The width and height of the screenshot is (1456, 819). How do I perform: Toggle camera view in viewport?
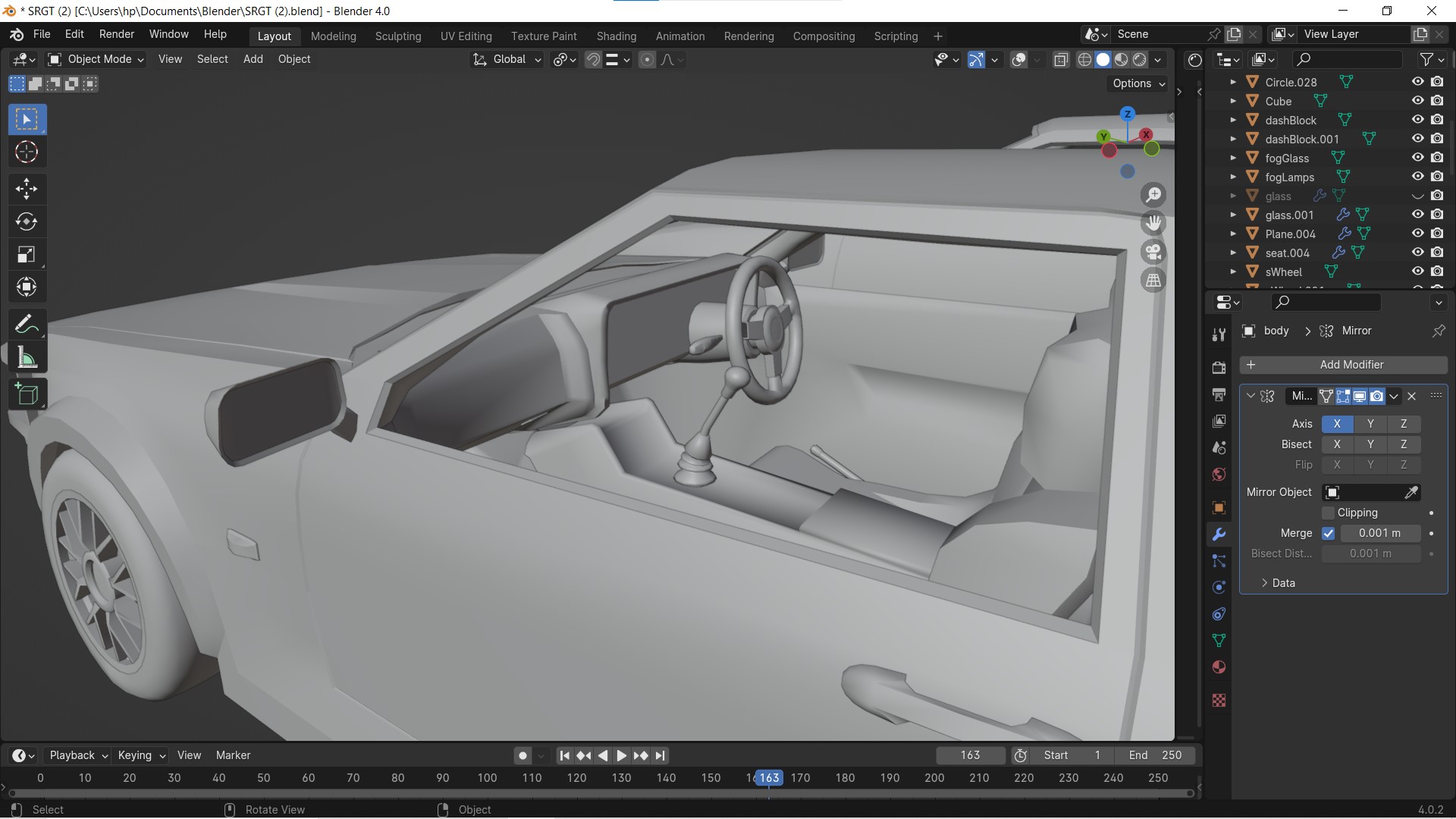coord(1153,252)
